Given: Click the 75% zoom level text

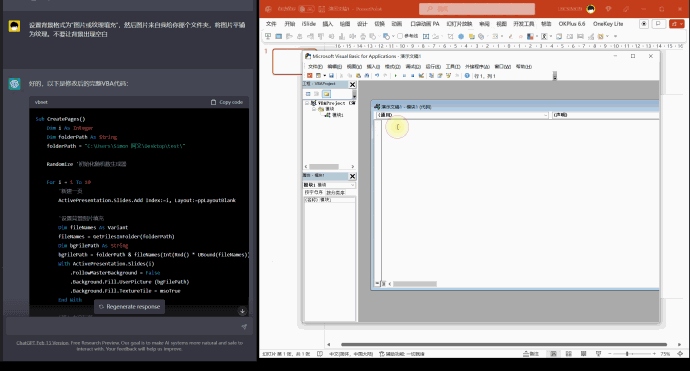Looking at the screenshot, I should [x=665, y=354].
